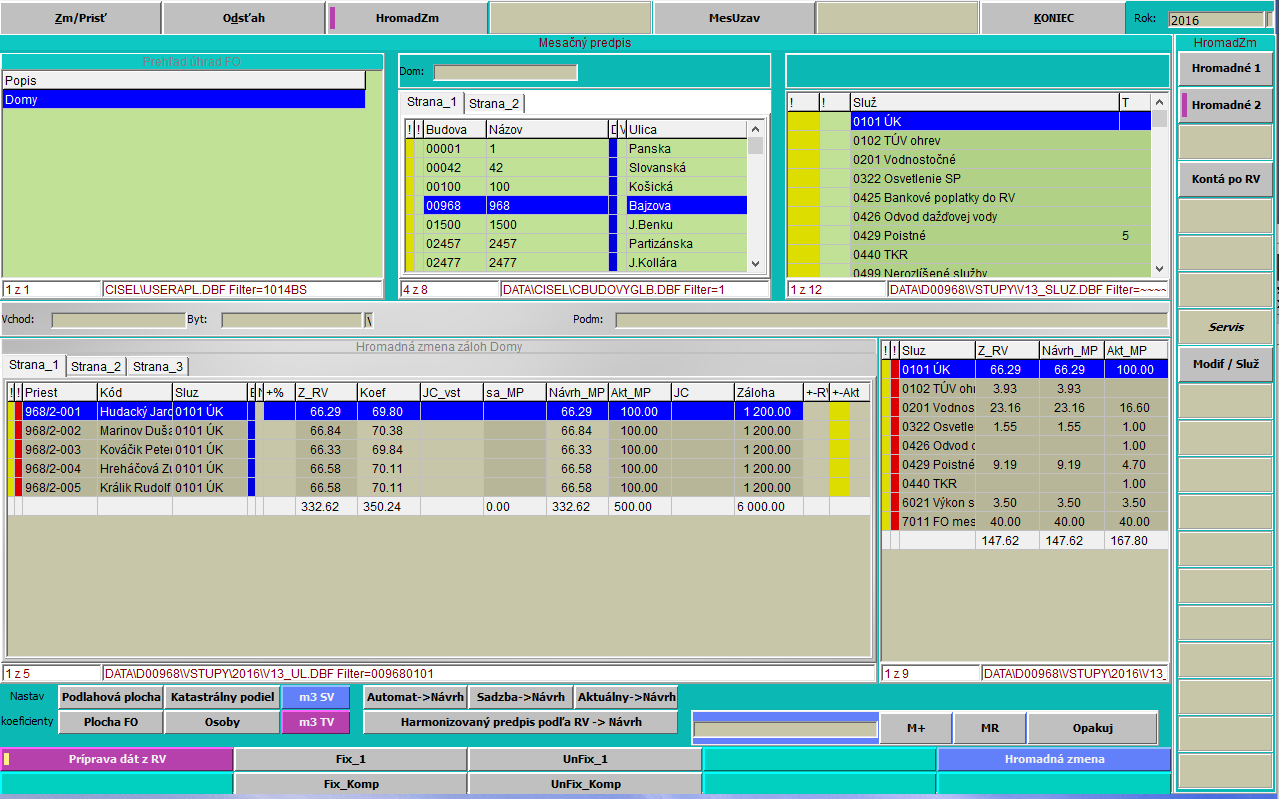
Task: Set coefficient to Katastrálny podiel
Action: click(x=221, y=697)
